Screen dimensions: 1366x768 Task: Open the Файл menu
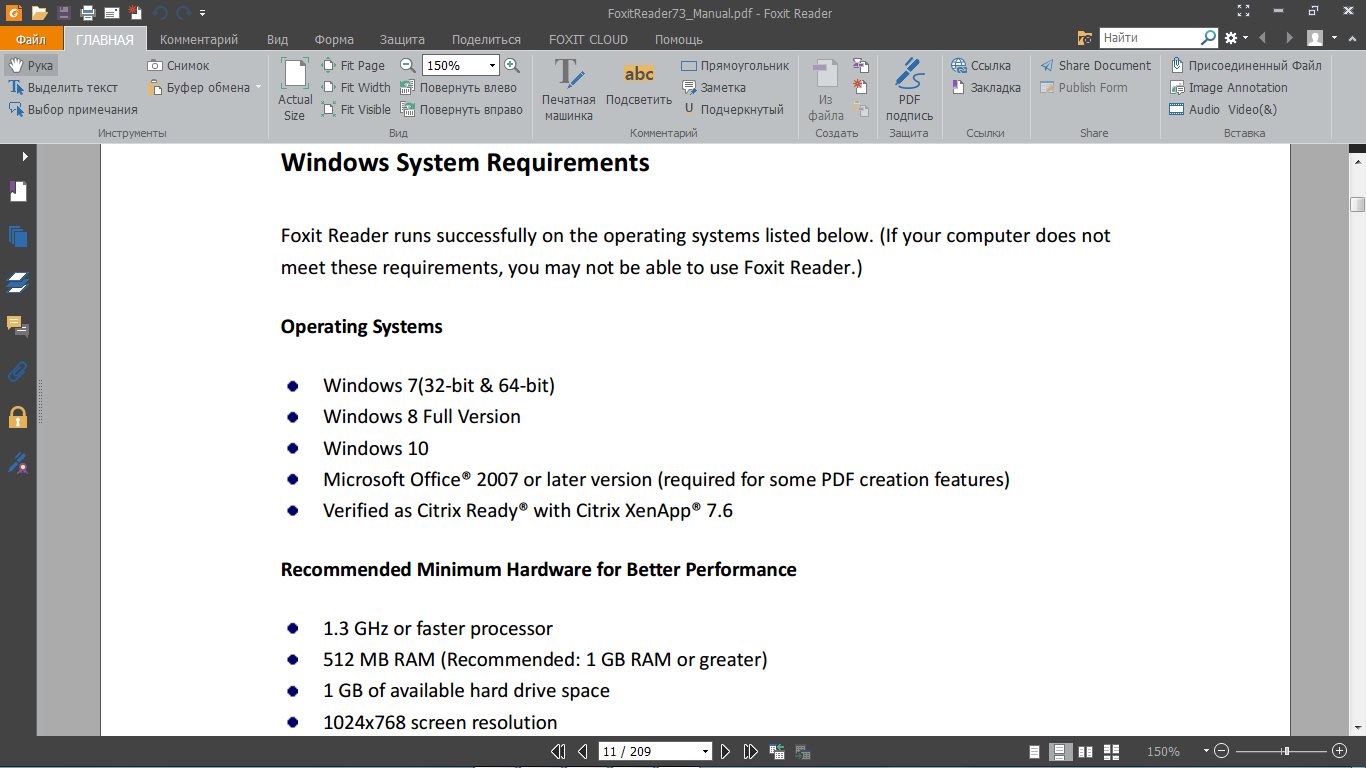coord(31,40)
